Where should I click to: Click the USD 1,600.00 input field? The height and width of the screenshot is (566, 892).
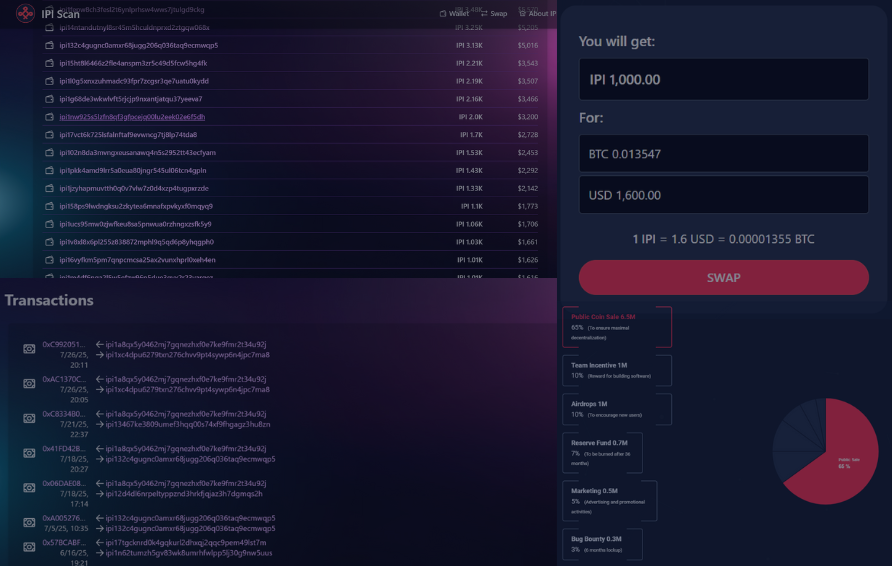(x=714, y=195)
